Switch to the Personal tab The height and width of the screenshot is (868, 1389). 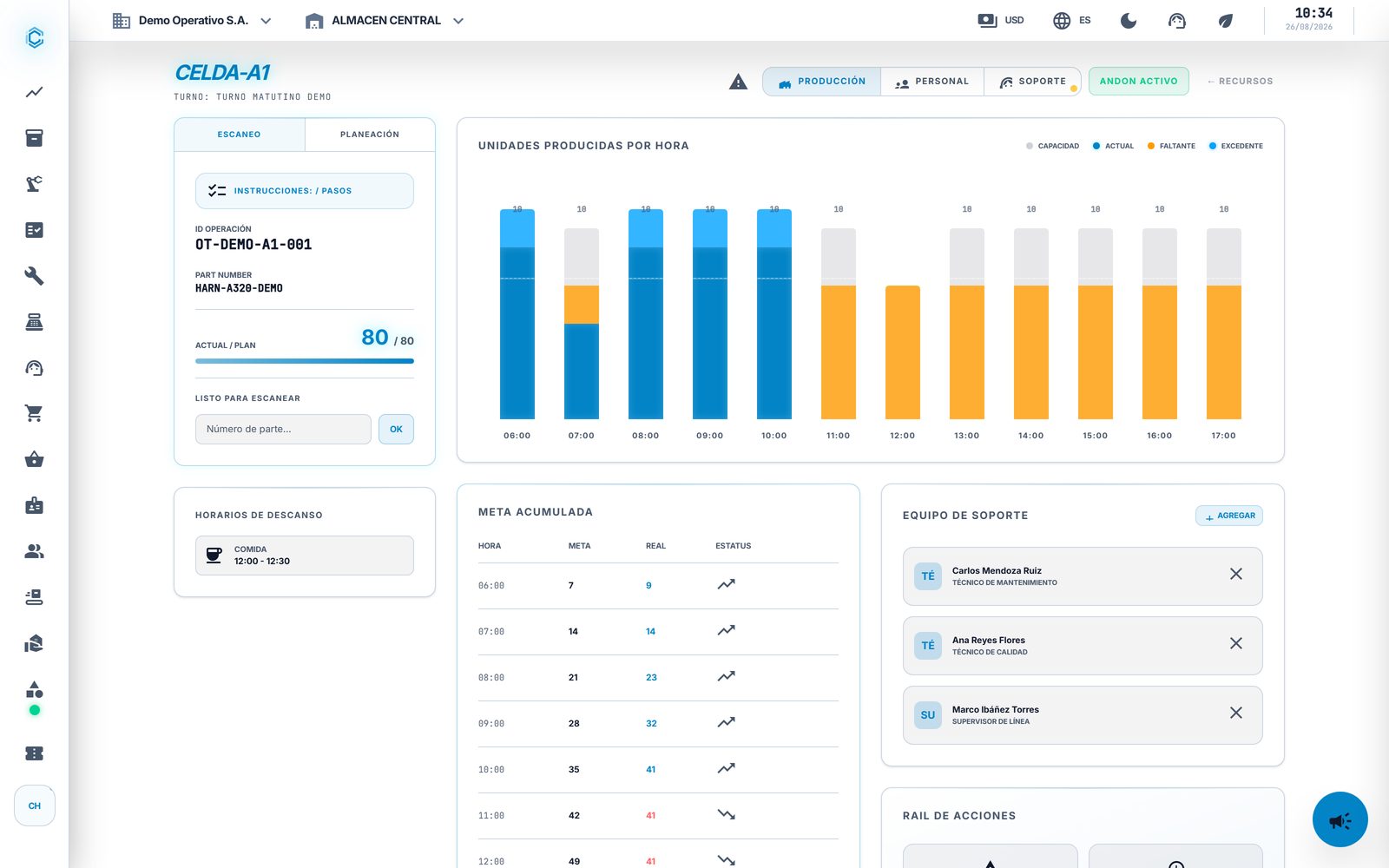click(x=931, y=82)
